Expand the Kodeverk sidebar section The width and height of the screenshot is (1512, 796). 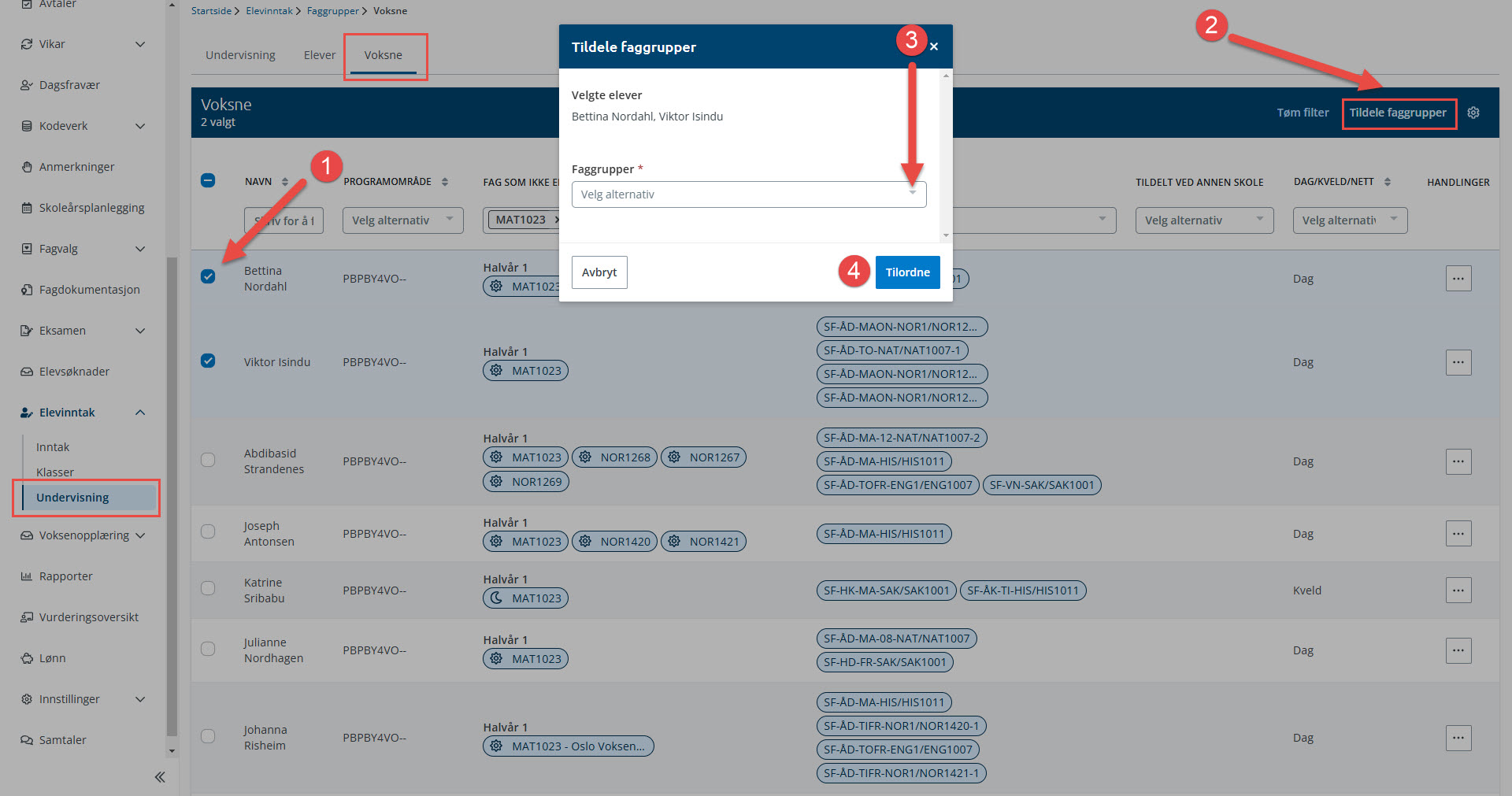click(x=140, y=126)
